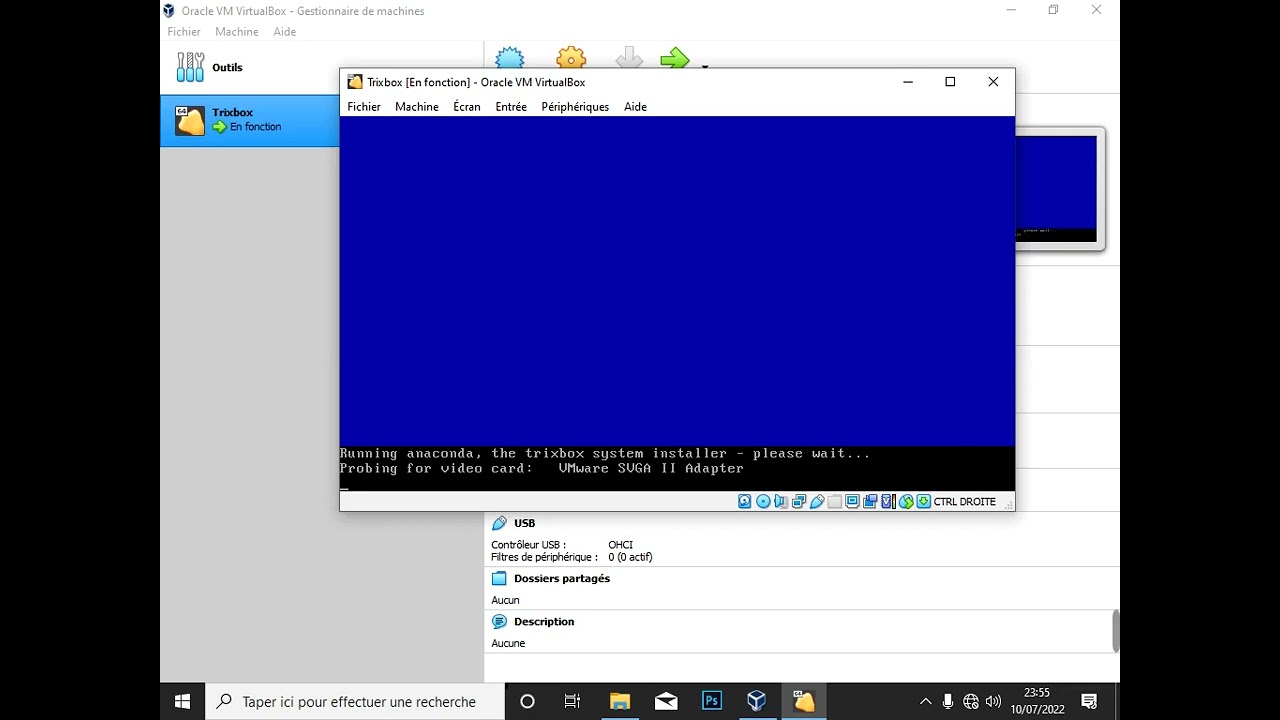
Task: Click the display settings status icon
Action: tap(852, 502)
